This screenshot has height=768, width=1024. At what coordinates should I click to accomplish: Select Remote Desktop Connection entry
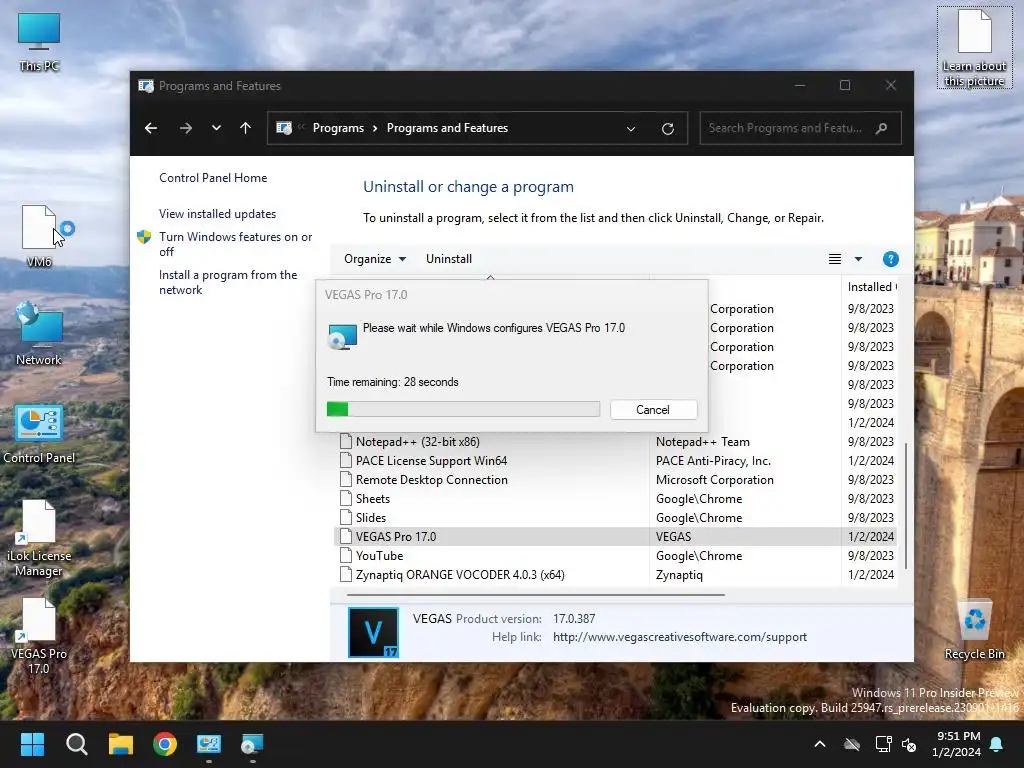coord(432,479)
